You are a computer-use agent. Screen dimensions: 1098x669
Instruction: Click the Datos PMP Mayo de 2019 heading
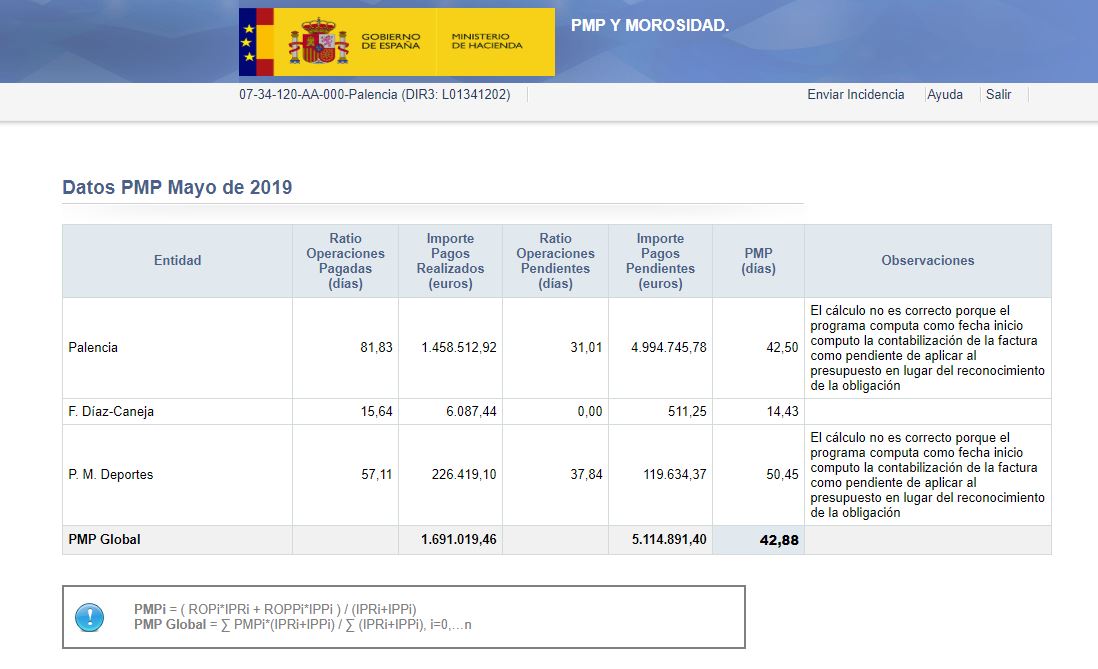tap(177, 187)
